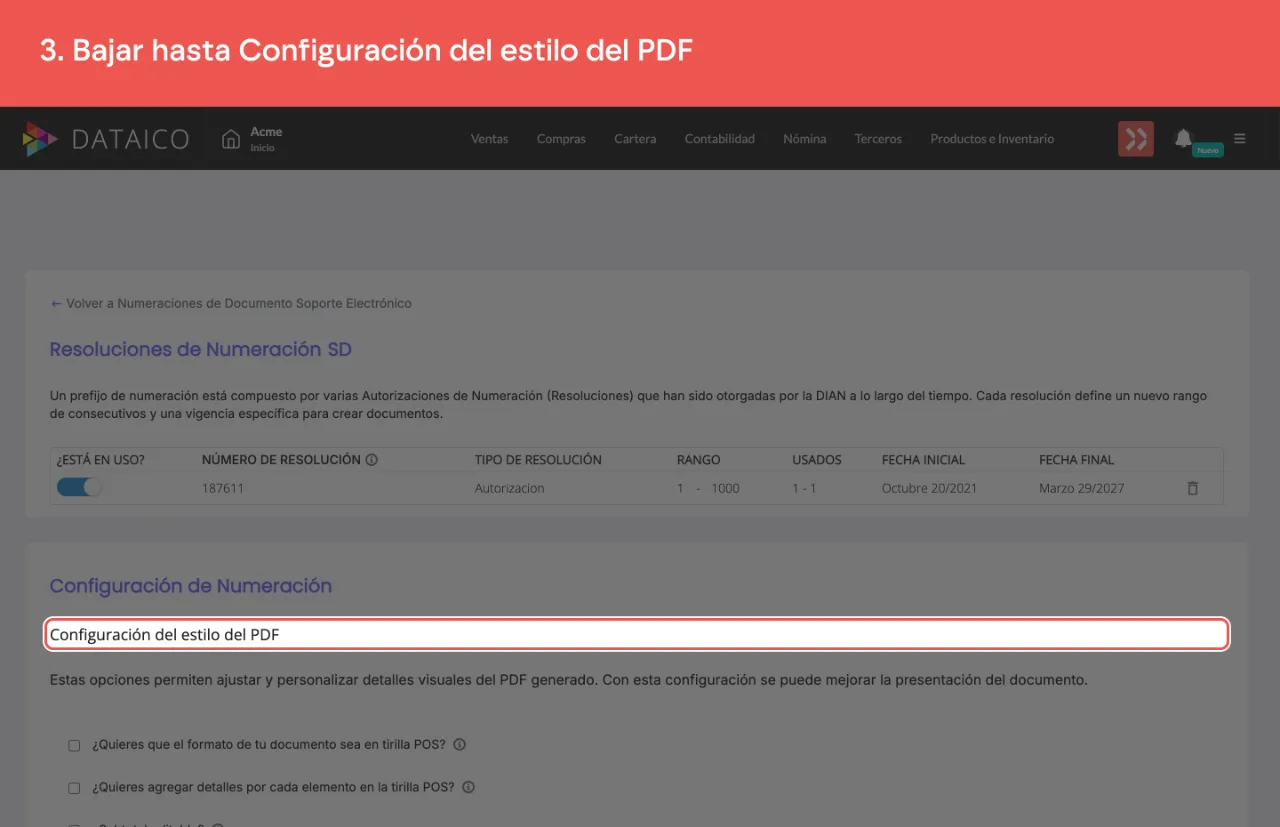Click the Resoluciones de Numeración SD heading
1280x827 pixels.
[x=201, y=349]
